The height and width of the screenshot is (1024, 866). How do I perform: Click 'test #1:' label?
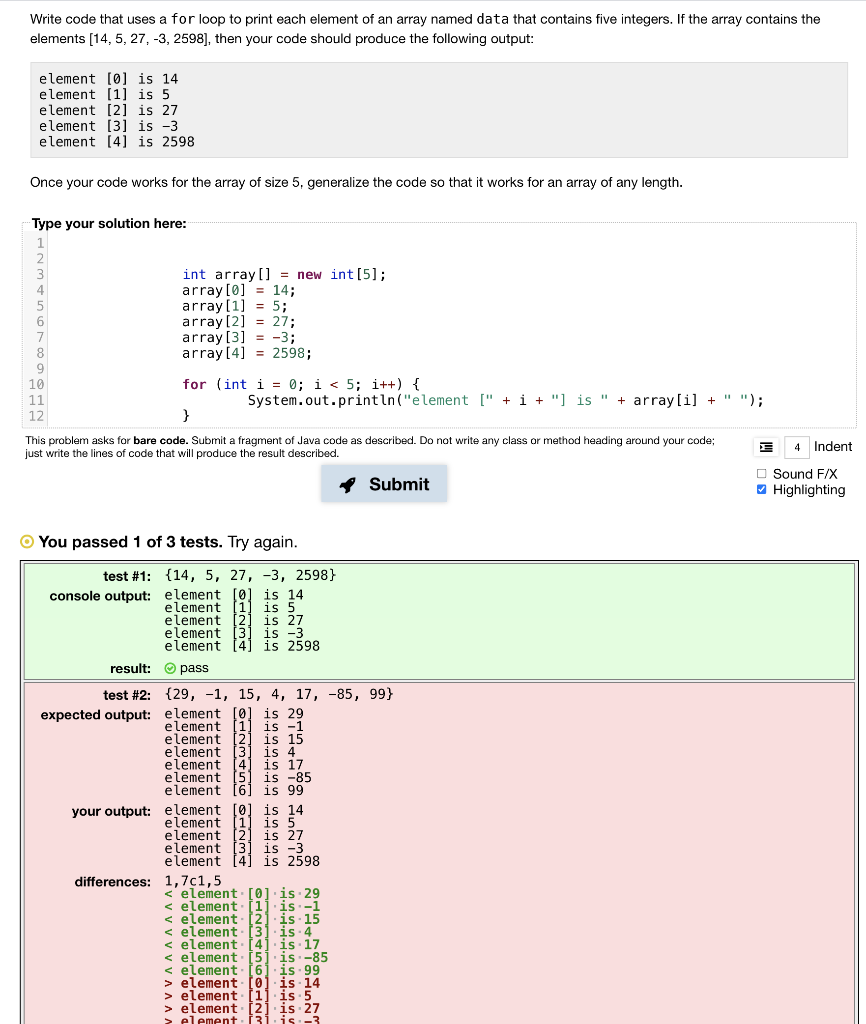[x=127, y=576]
